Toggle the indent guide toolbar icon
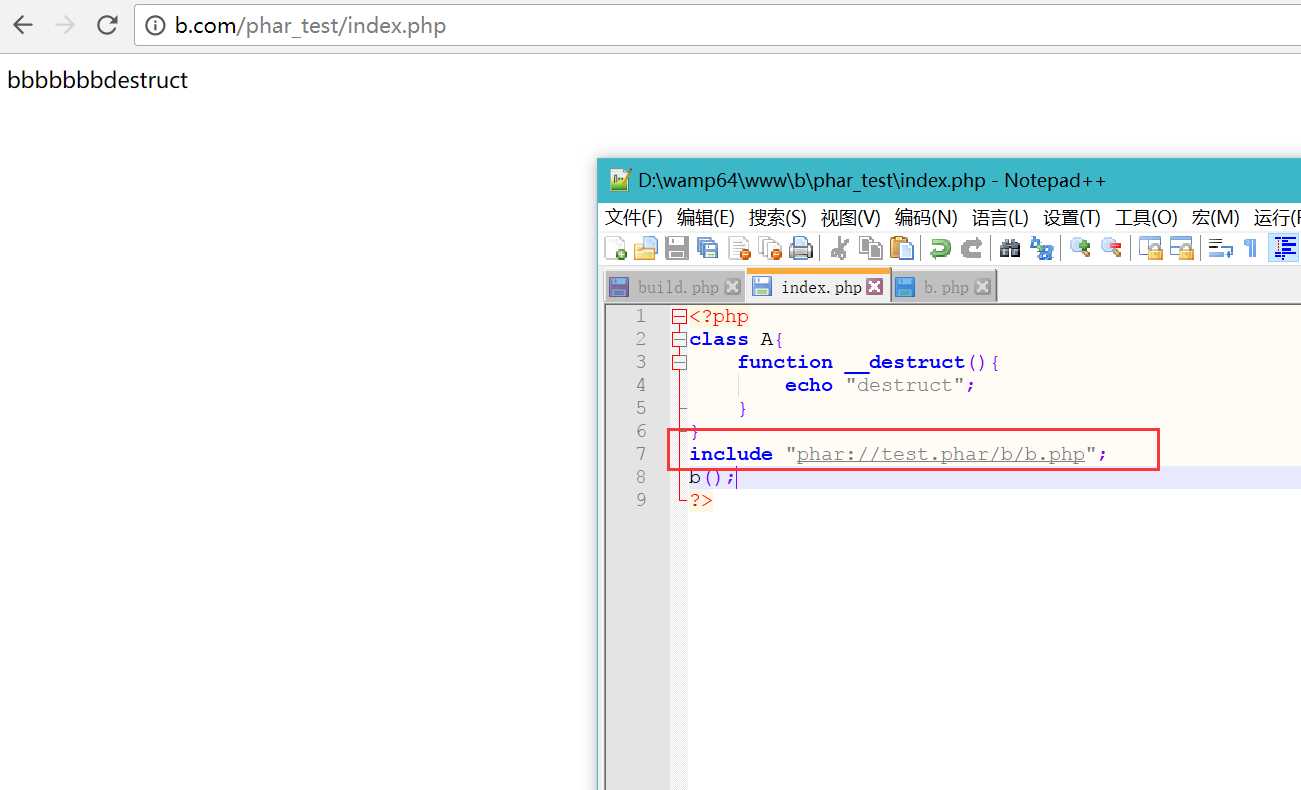Viewport: 1301px width, 790px height. 1284,248
